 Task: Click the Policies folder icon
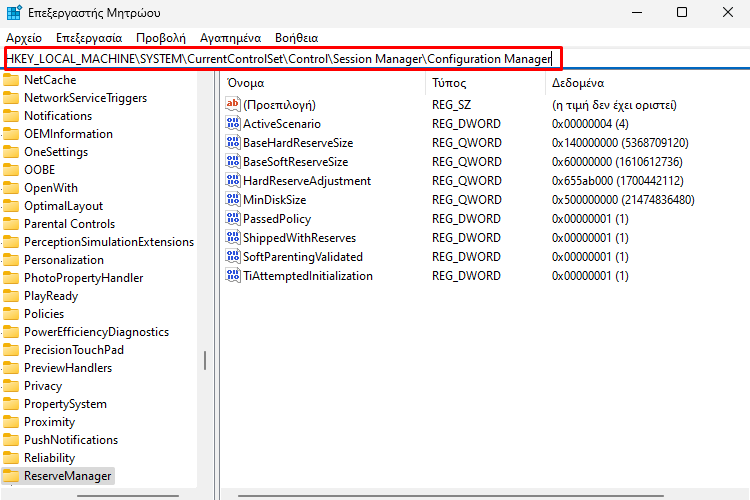(11, 314)
